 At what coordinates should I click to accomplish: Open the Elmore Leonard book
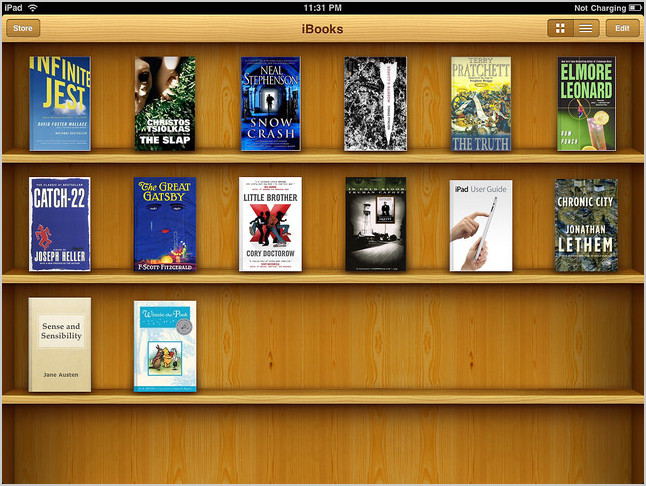point(586,104)
